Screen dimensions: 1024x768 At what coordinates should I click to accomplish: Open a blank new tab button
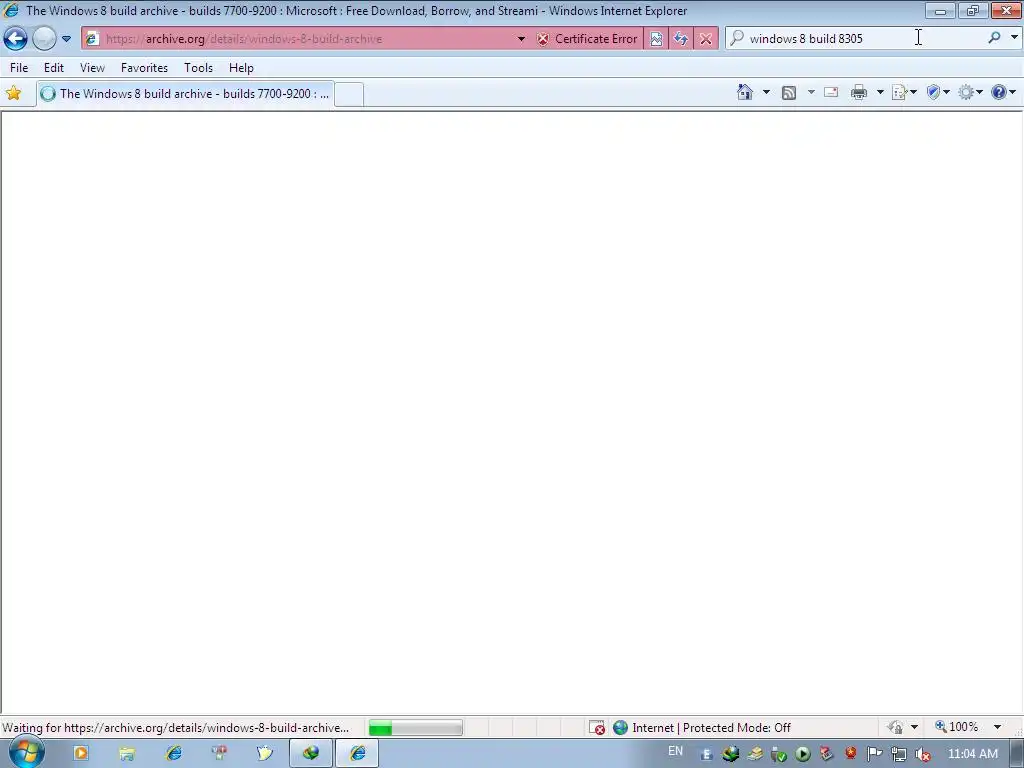click(x=349, y=95)
